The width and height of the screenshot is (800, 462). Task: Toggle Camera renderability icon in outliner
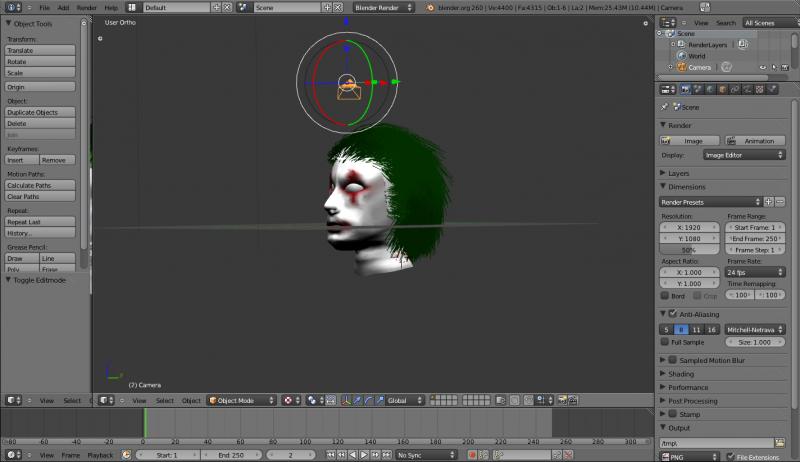785,67
